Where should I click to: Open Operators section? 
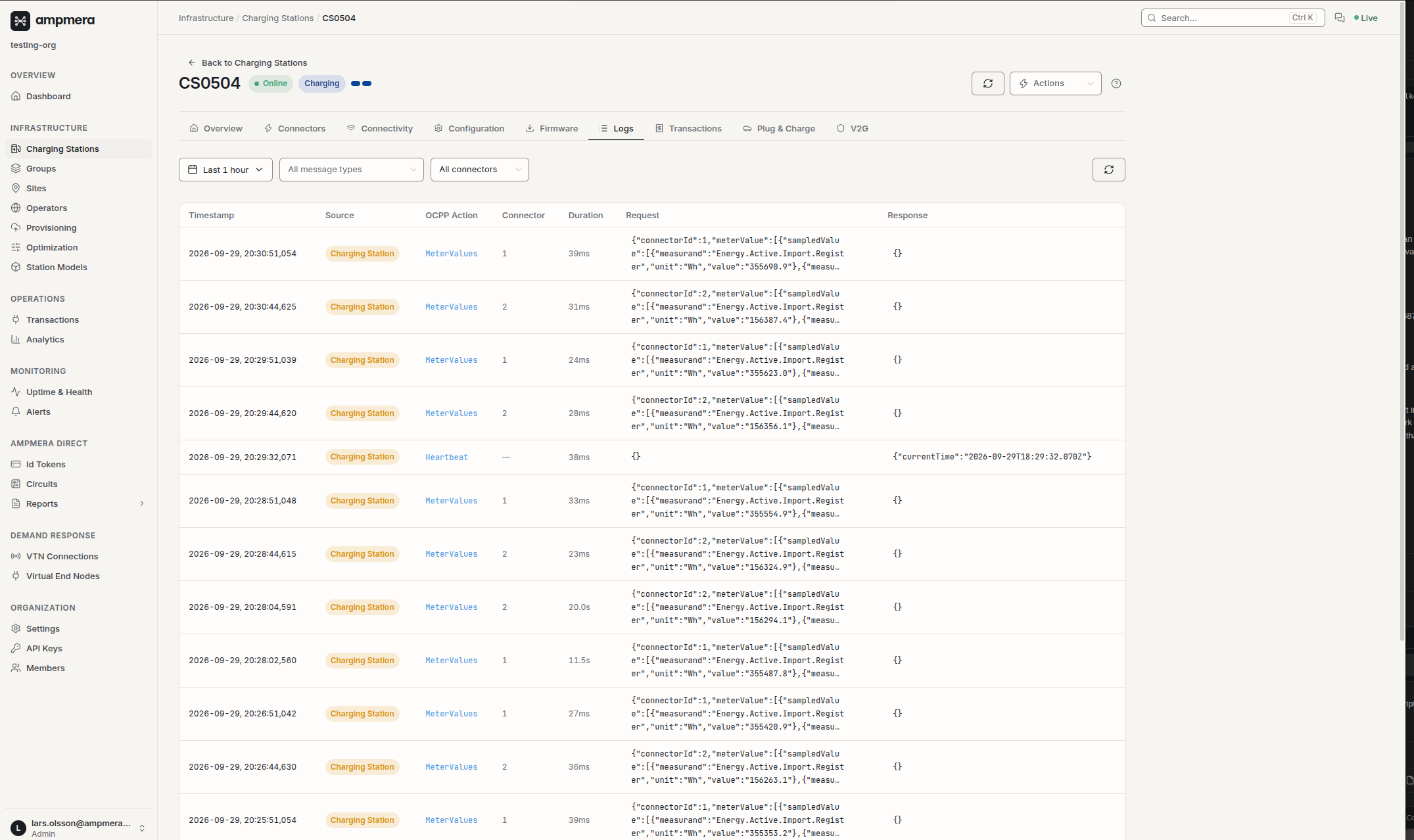[78, 208]
